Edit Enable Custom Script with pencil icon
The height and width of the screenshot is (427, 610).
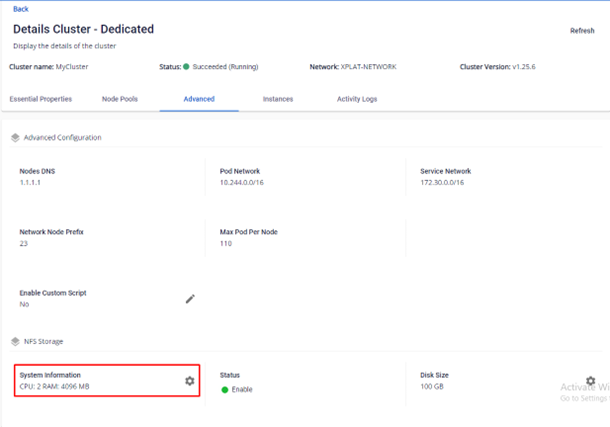click(x=190, y=299)
